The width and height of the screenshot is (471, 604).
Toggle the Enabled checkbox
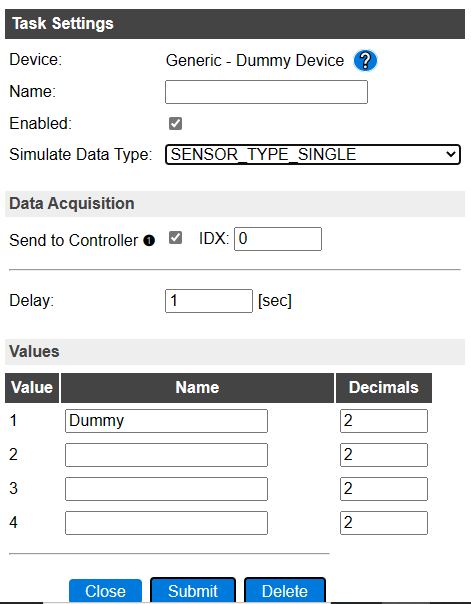point(176,124)
